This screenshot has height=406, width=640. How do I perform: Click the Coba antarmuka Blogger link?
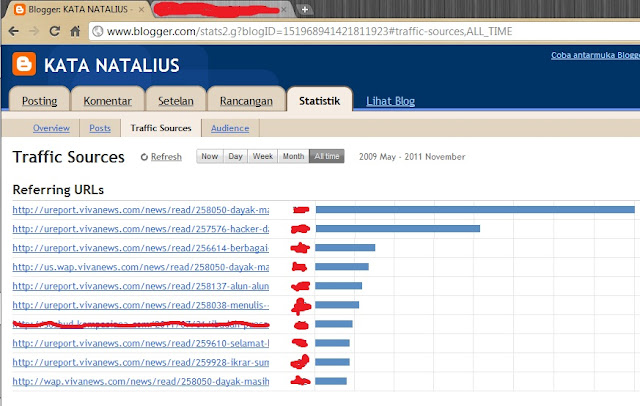pyautogui.click(x=595, y=55)
